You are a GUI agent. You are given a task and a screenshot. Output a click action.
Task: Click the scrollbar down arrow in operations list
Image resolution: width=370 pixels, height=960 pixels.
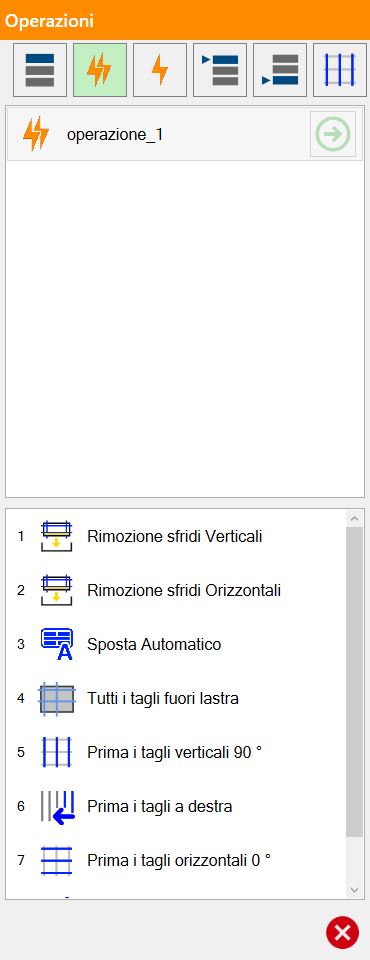(x=355, y=890)
